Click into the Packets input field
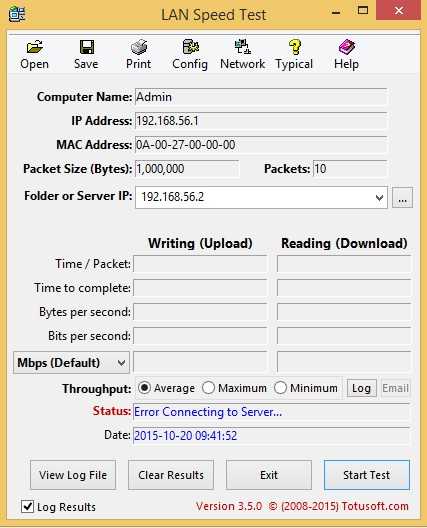The image size is (427, 528). [x=350, y=169]
